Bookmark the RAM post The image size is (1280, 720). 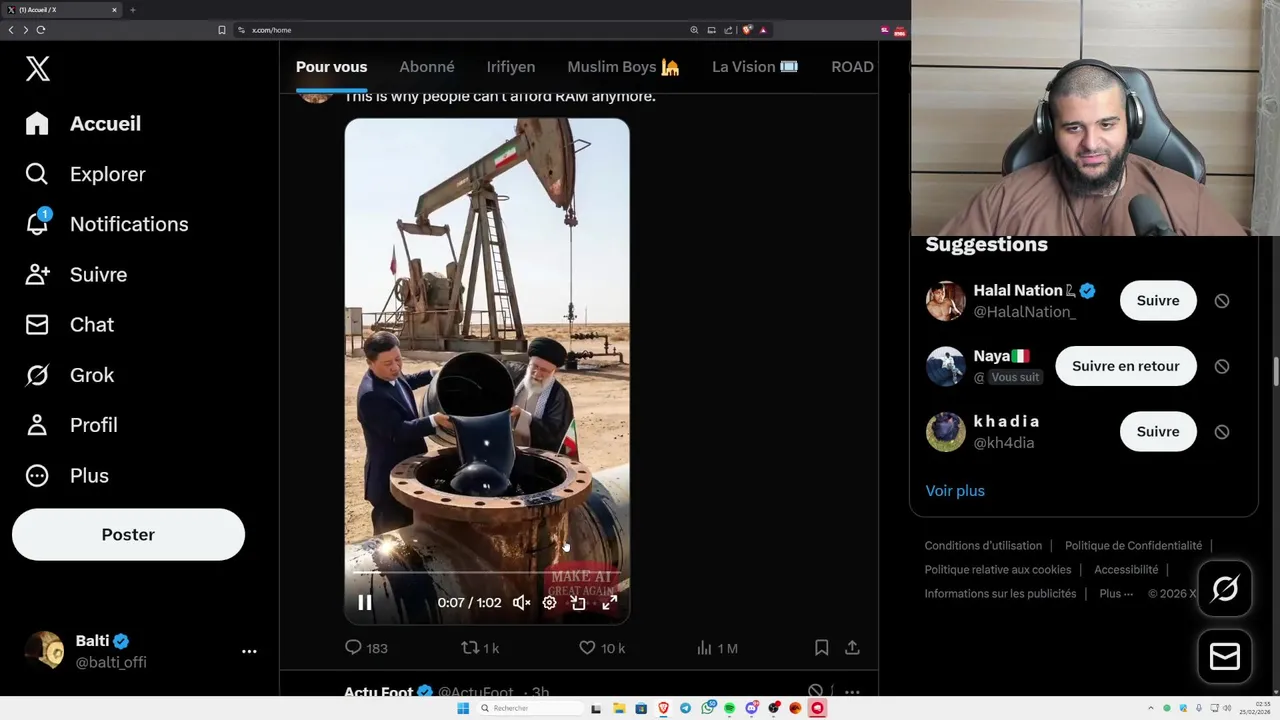pyautogui.click(x=821, y=648)
